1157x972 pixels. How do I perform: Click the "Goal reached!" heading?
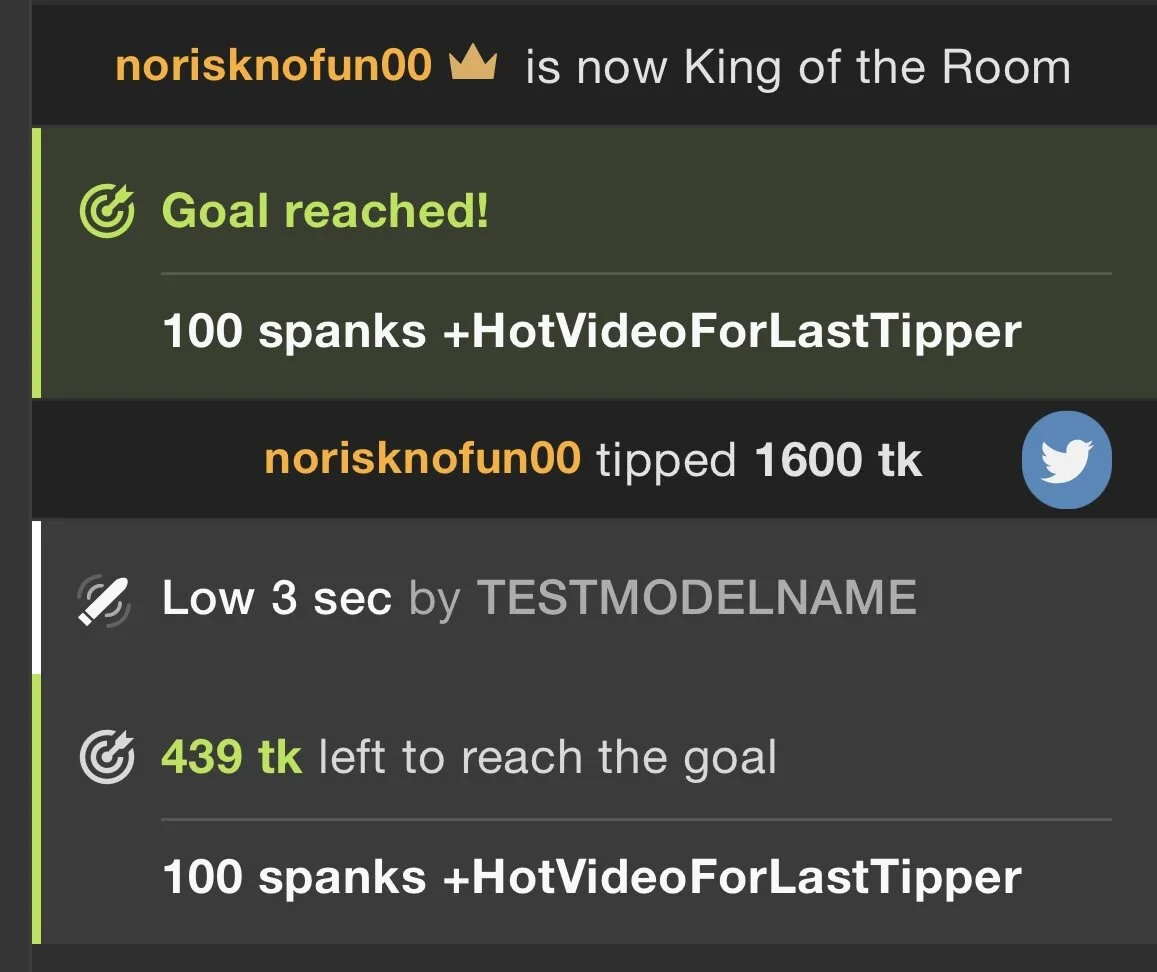pyautogui.click(x=326, y=211)
